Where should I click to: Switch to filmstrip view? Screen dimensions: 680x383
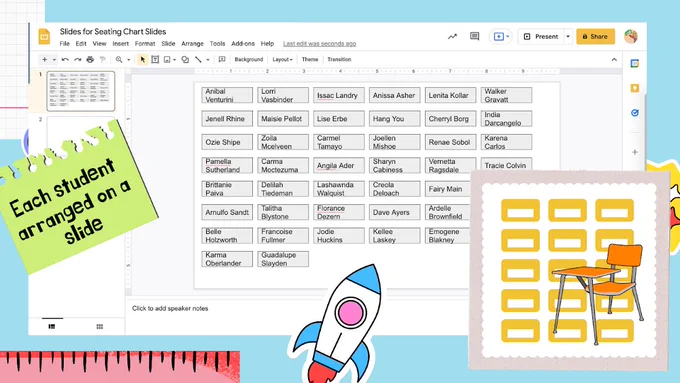[52, 326]
